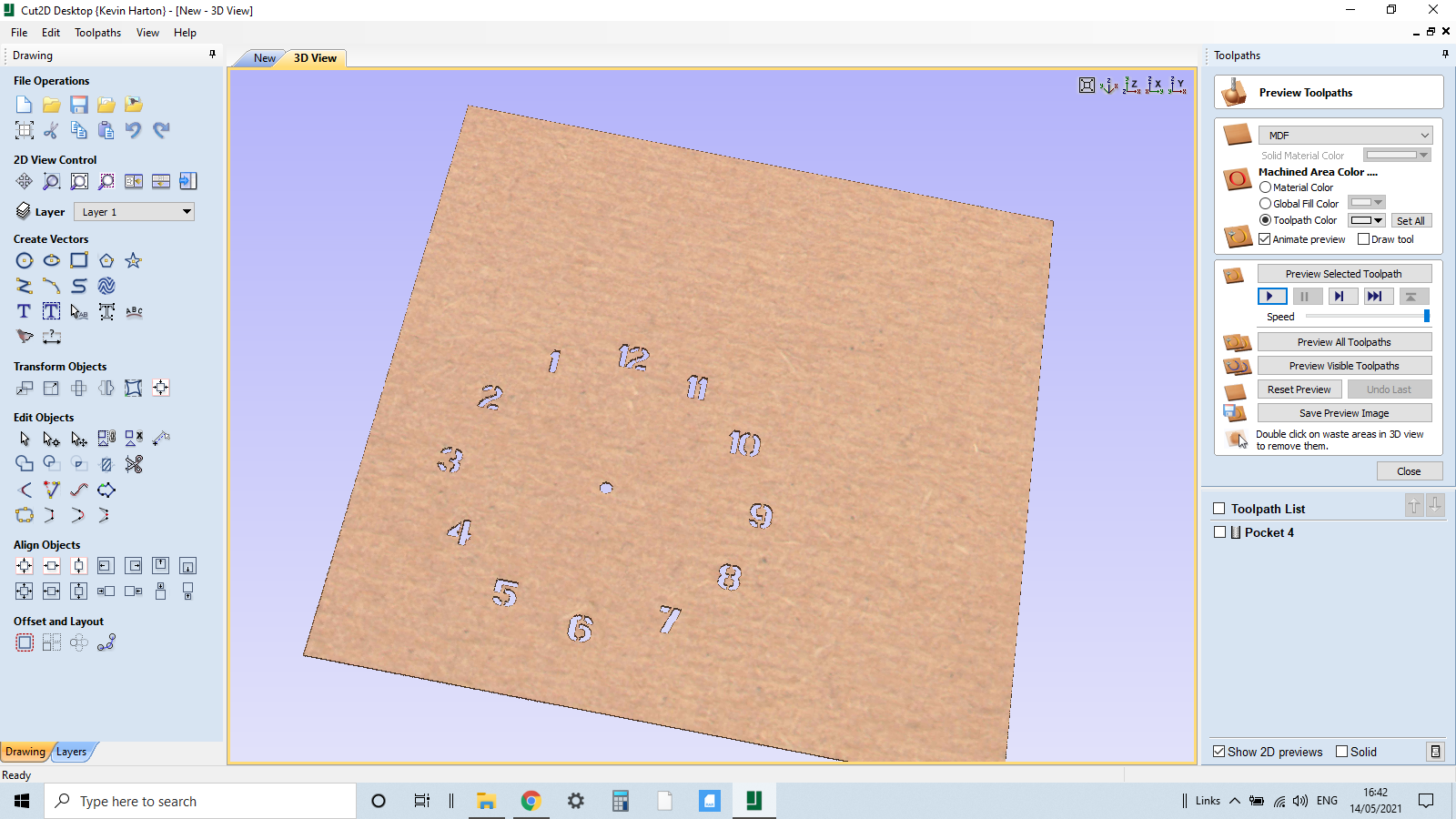Select the Draw Rectangle tool

pyautogui.click(x=78, y=260)
